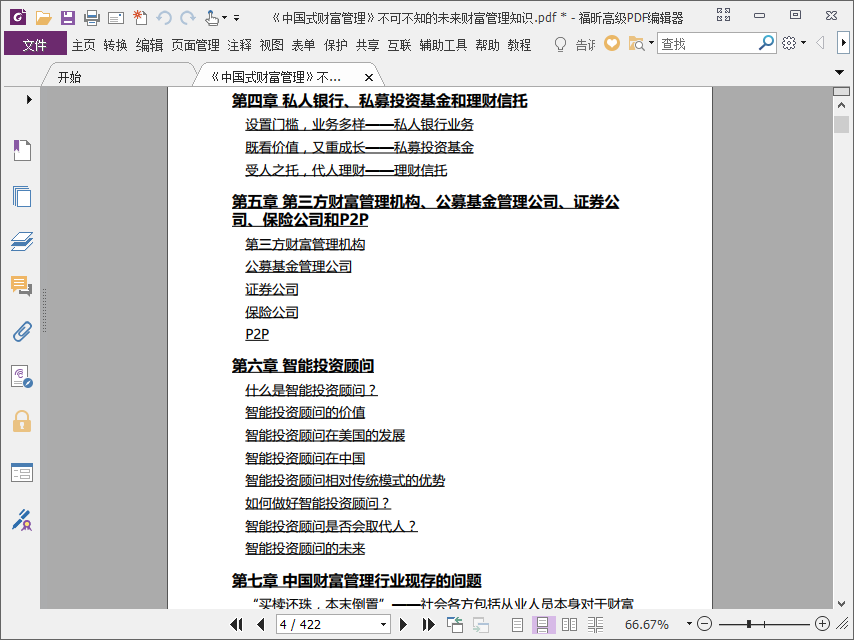Click the vertical scrollbar thumb
The width and height of the screenshot is (854, 640).
coord(841,124)
